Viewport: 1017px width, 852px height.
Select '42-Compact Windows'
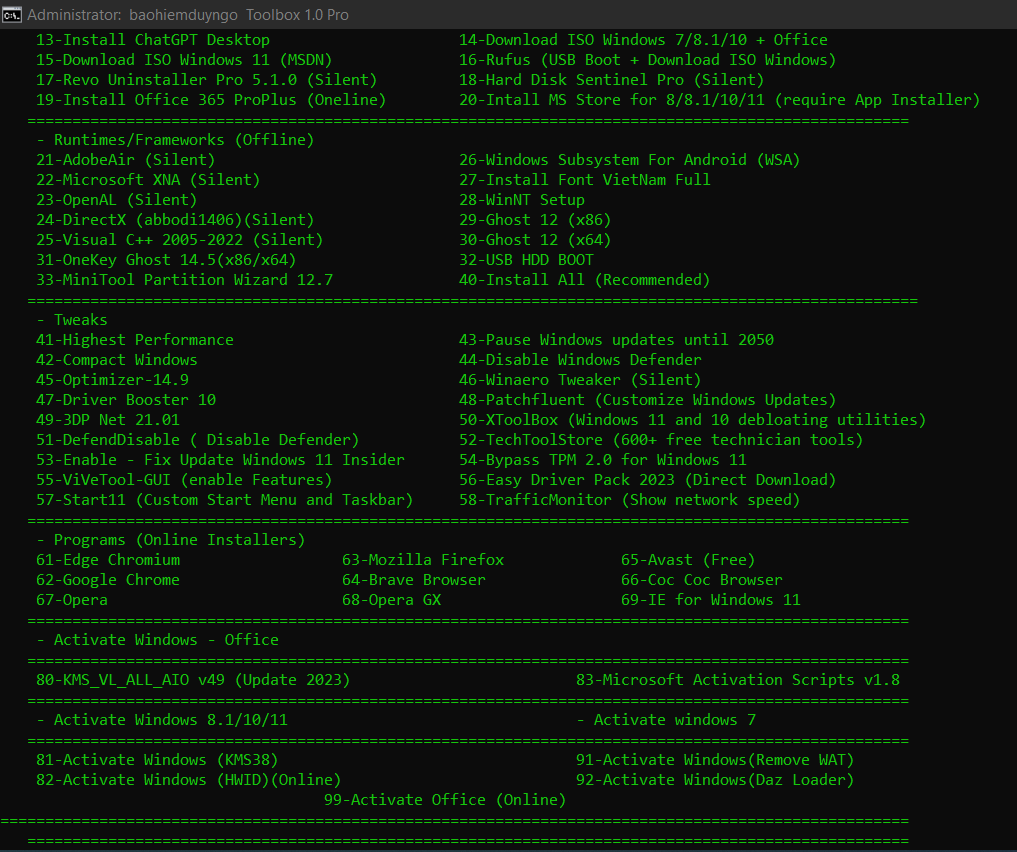[116, 360]
